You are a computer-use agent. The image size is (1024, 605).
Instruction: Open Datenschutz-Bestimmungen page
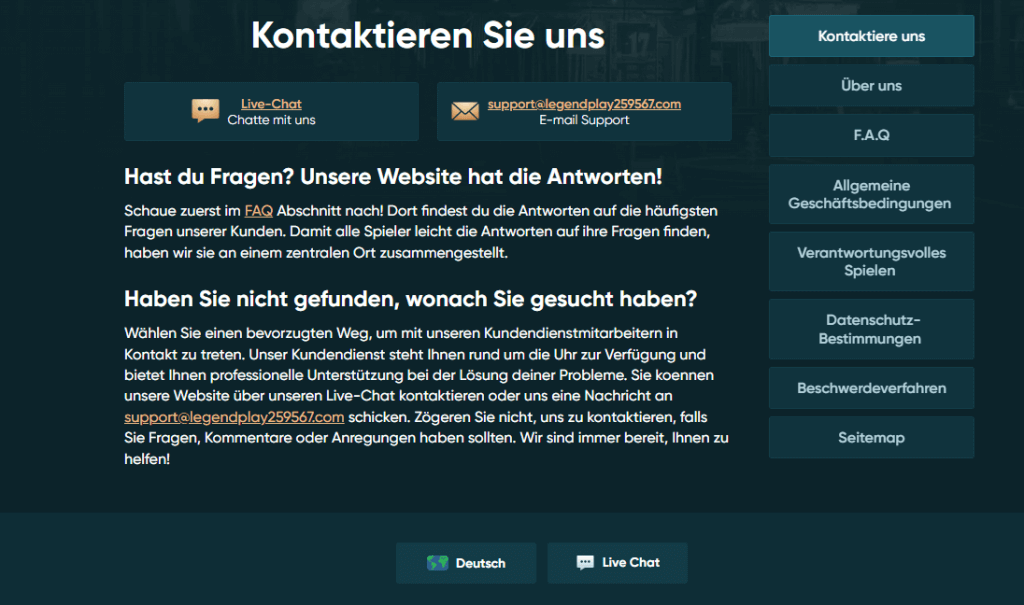click(871, 329)
